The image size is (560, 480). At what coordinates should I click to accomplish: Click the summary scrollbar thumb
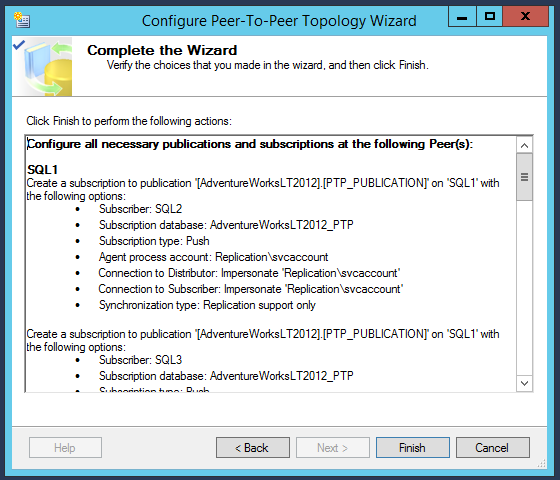point(524,177)
